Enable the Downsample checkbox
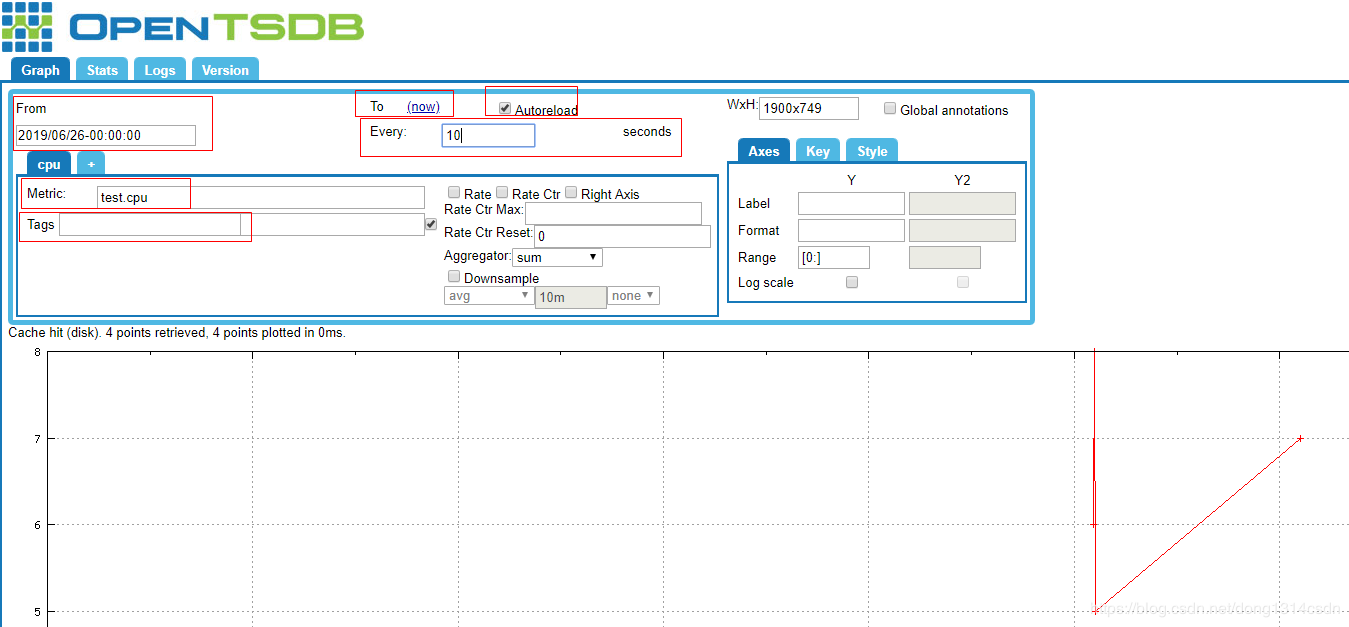Image resolution: width=1349 pixels, height=627 pixels. [454, 277]
